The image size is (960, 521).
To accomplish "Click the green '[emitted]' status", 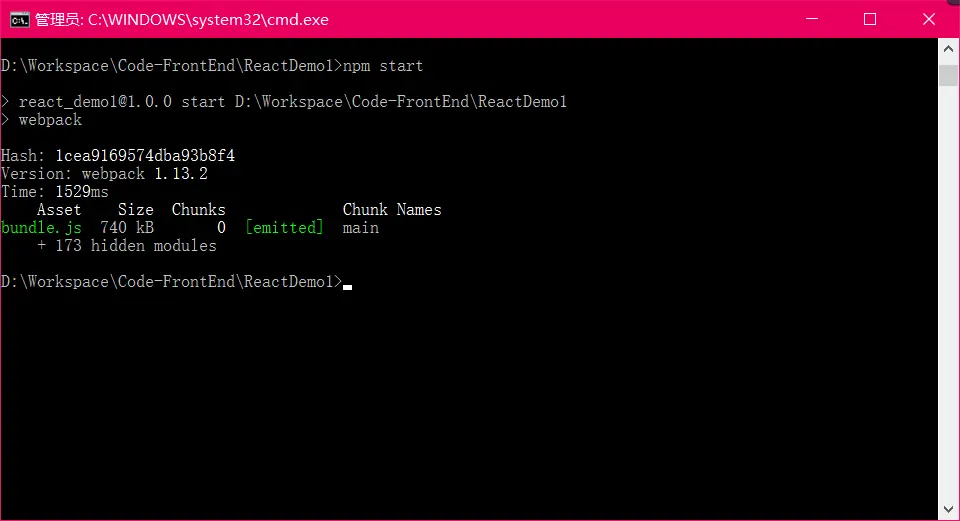I will [x=284, y=228].
